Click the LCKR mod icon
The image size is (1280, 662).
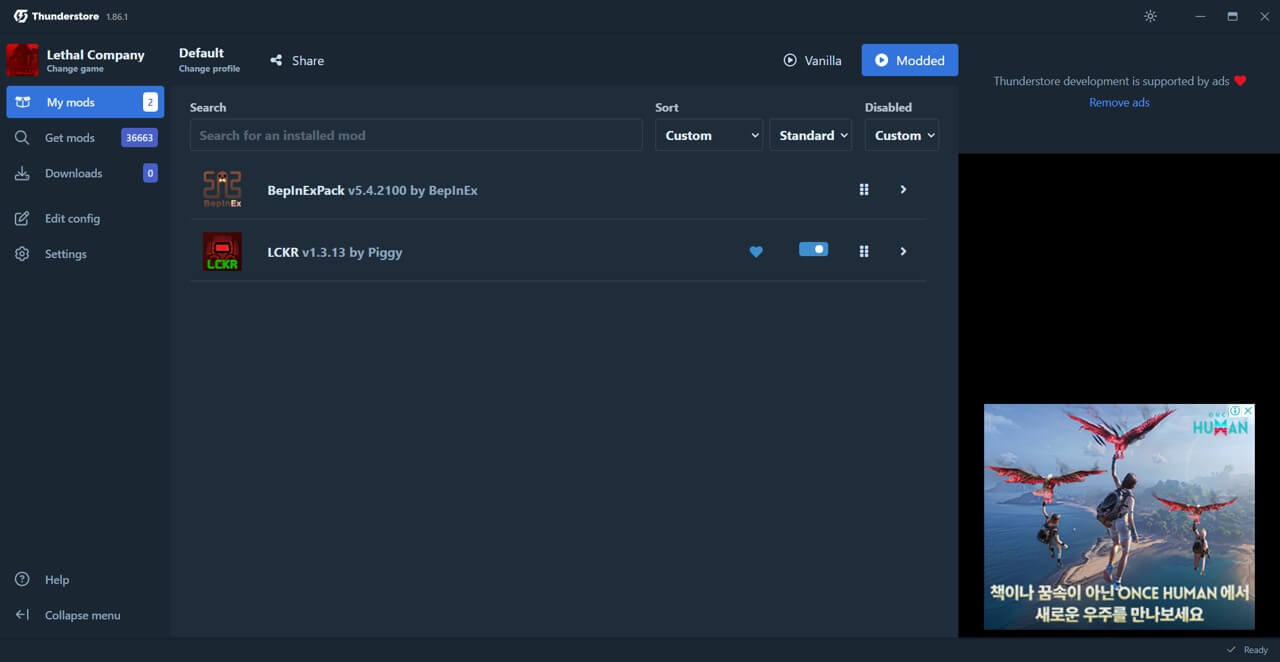tap(222, 252)
